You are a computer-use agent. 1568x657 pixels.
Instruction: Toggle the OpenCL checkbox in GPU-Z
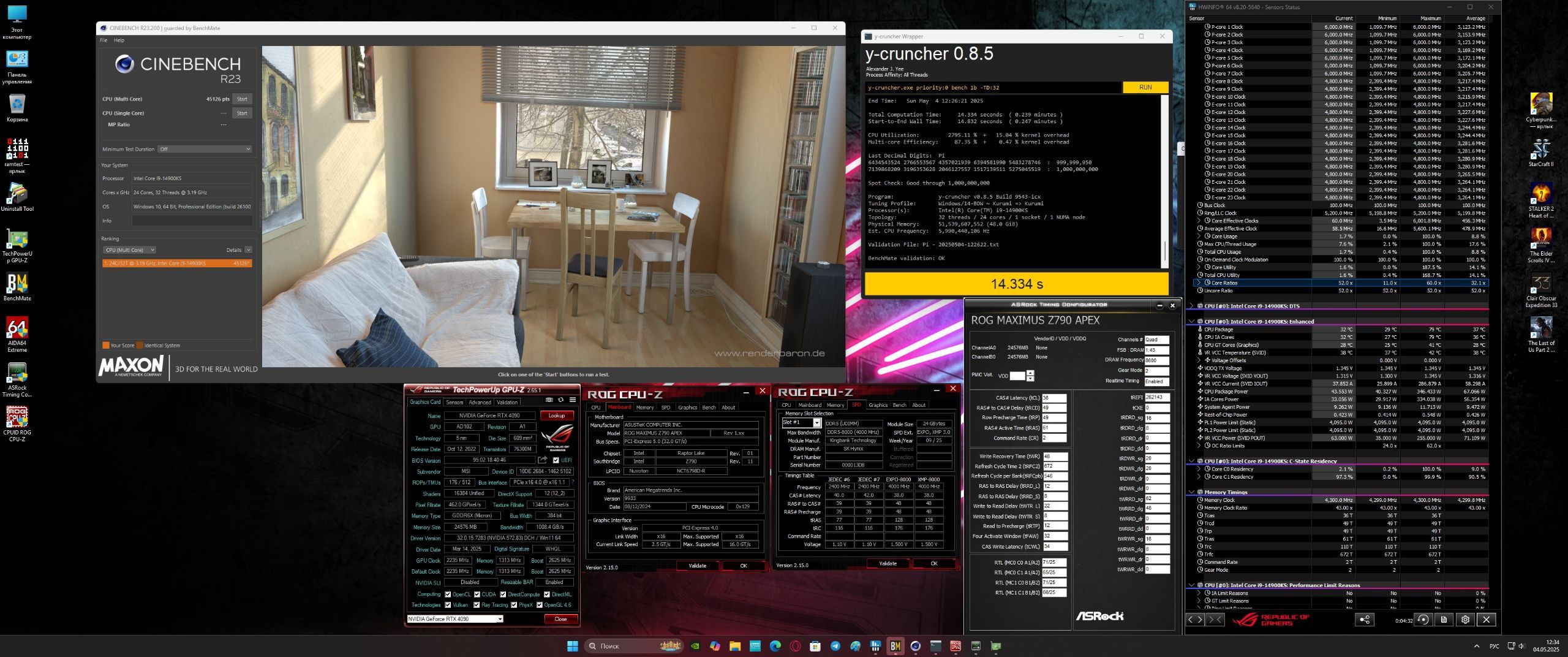coord(448,594)
